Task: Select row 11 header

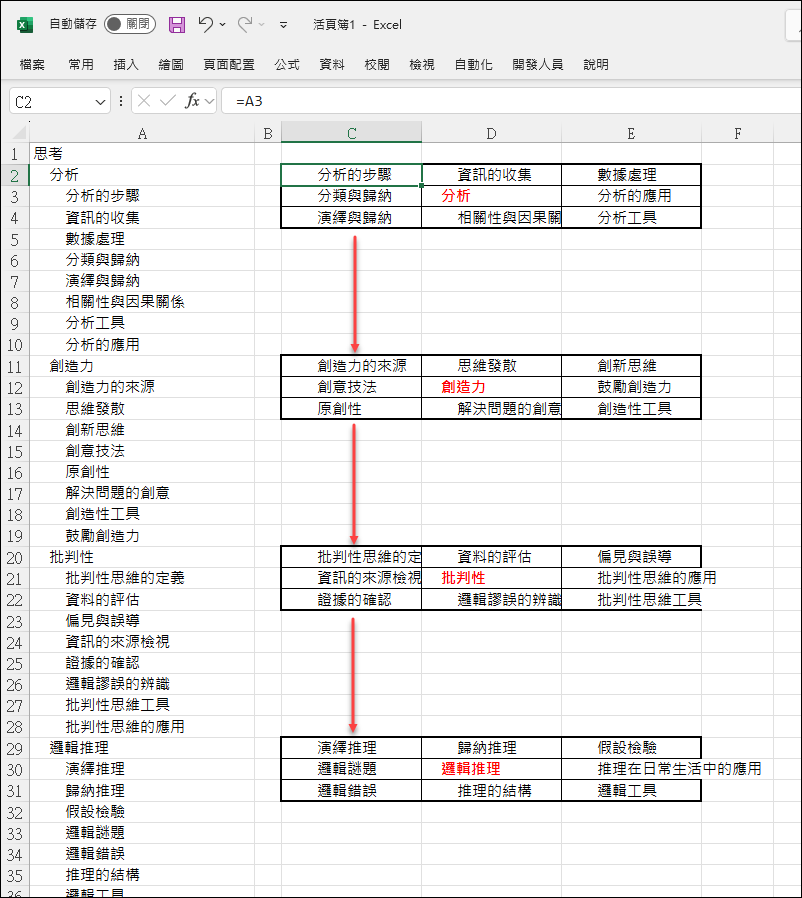Action: click(15, 367)
